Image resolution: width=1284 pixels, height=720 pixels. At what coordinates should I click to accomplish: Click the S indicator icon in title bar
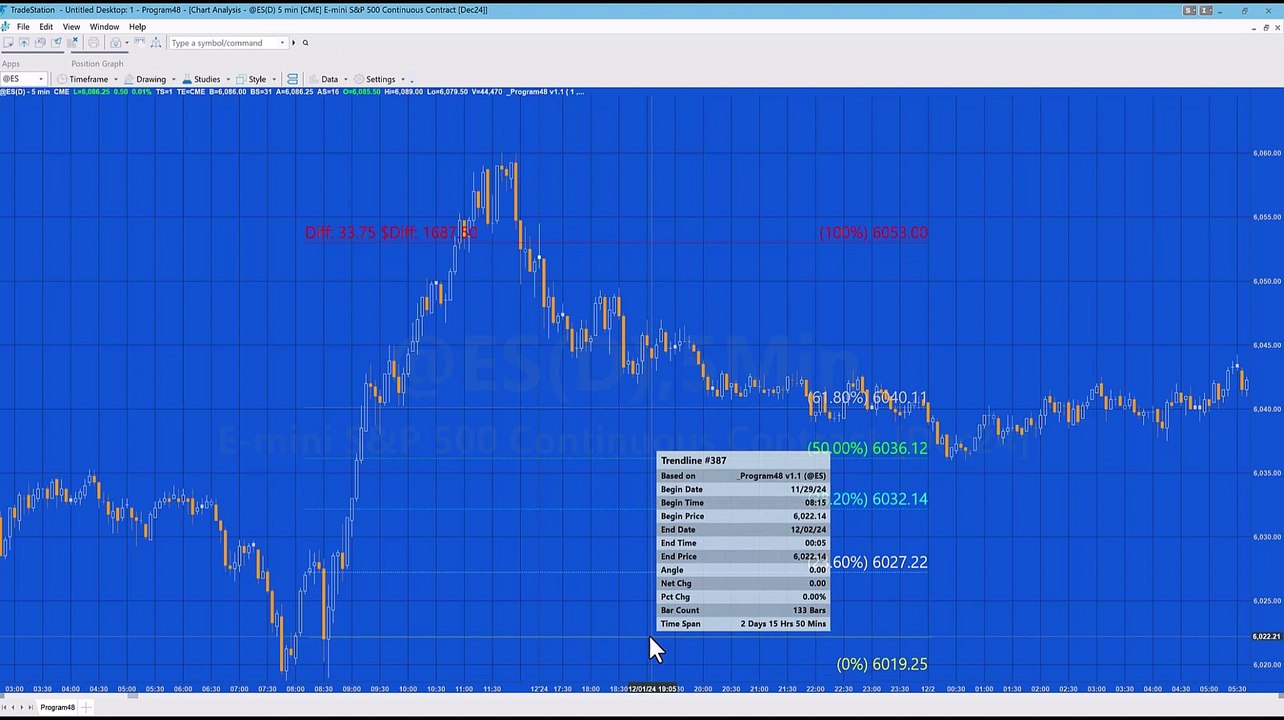click(1189, 11)
